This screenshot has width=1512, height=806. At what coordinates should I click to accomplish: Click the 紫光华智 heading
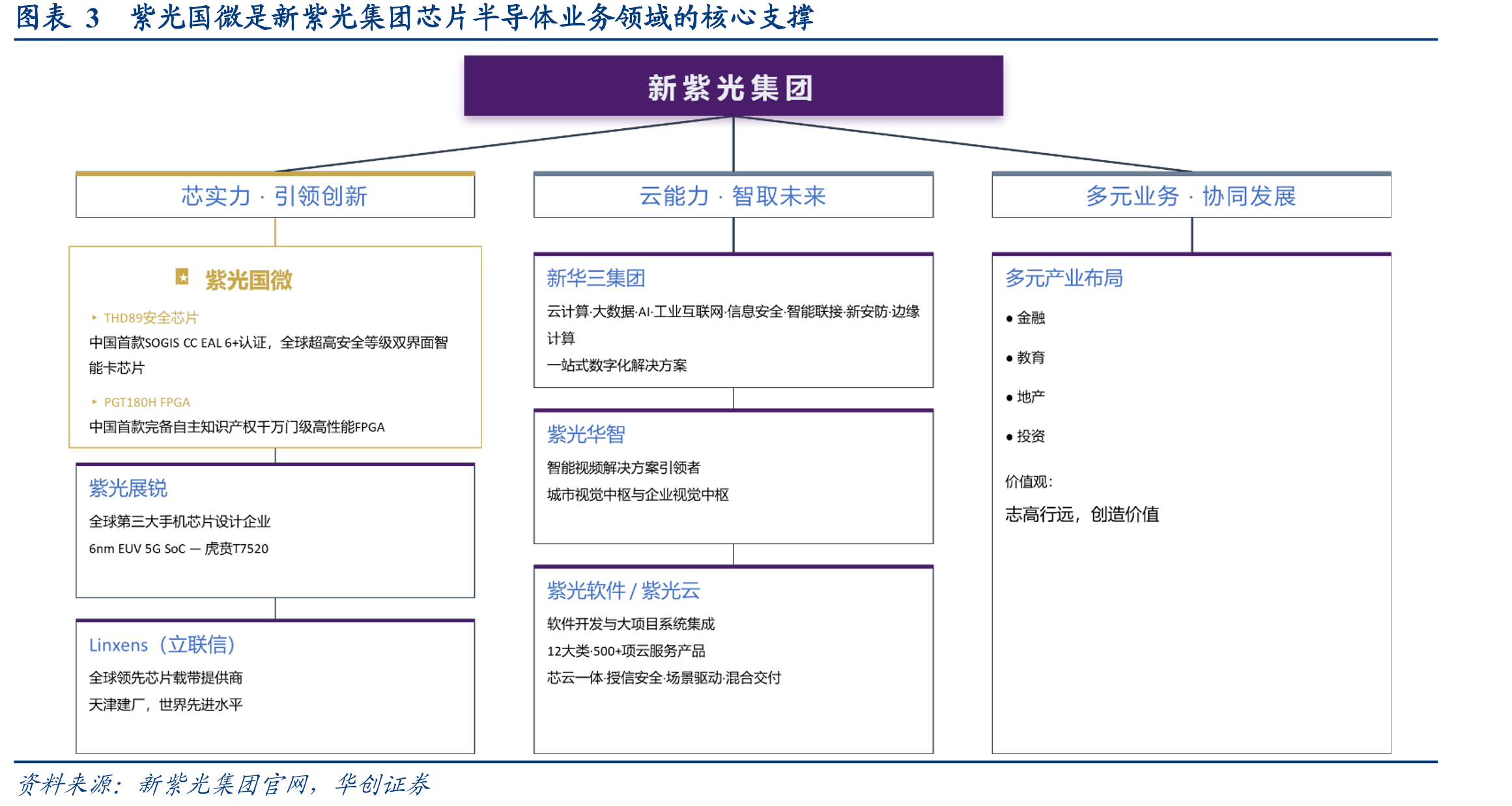point(586,434)
